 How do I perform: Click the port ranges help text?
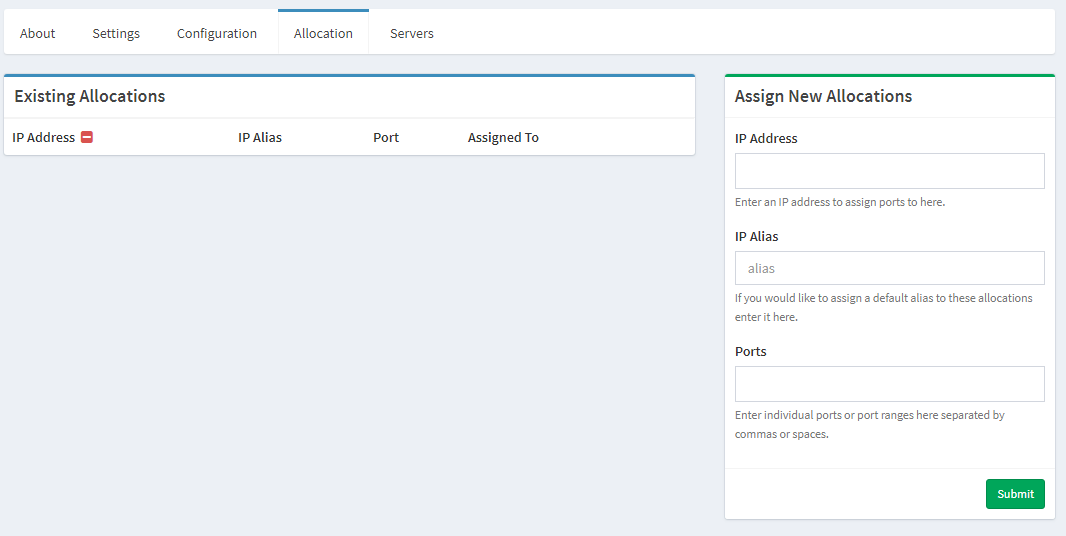869,424
